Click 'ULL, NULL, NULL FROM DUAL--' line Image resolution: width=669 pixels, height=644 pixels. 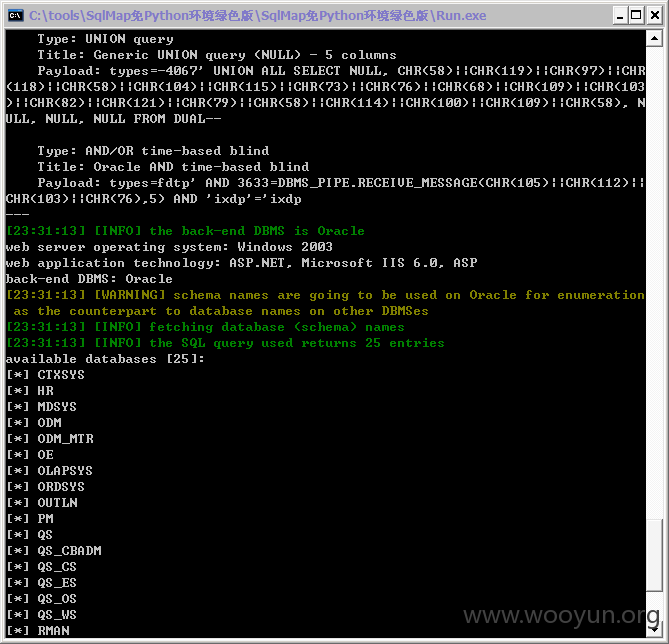pyautogui.click(x=113, y=119)
